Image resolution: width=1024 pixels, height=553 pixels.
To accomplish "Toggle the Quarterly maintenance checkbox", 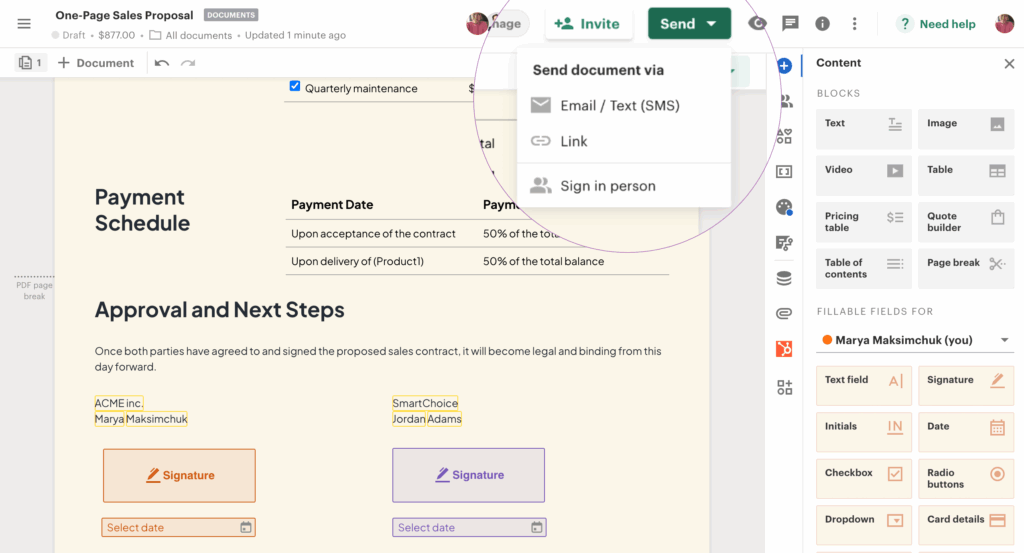I will tap(295, 86).
